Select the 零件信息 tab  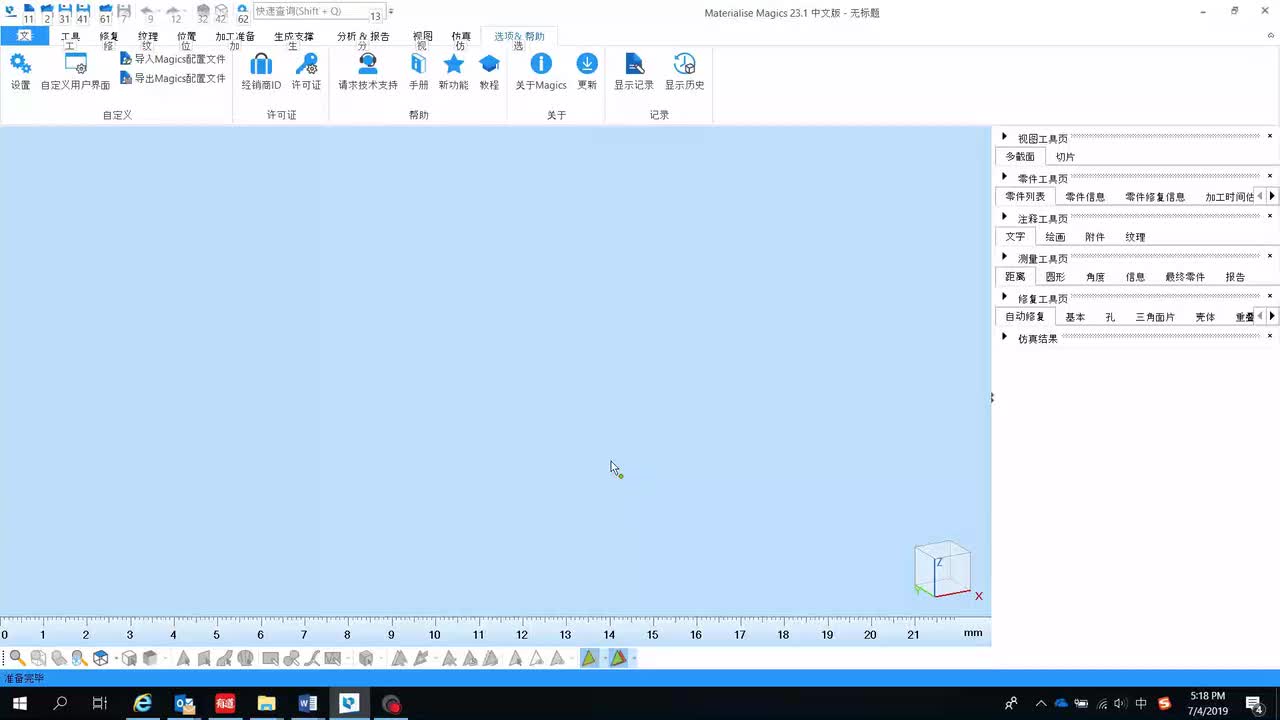tap(1085, 197)
